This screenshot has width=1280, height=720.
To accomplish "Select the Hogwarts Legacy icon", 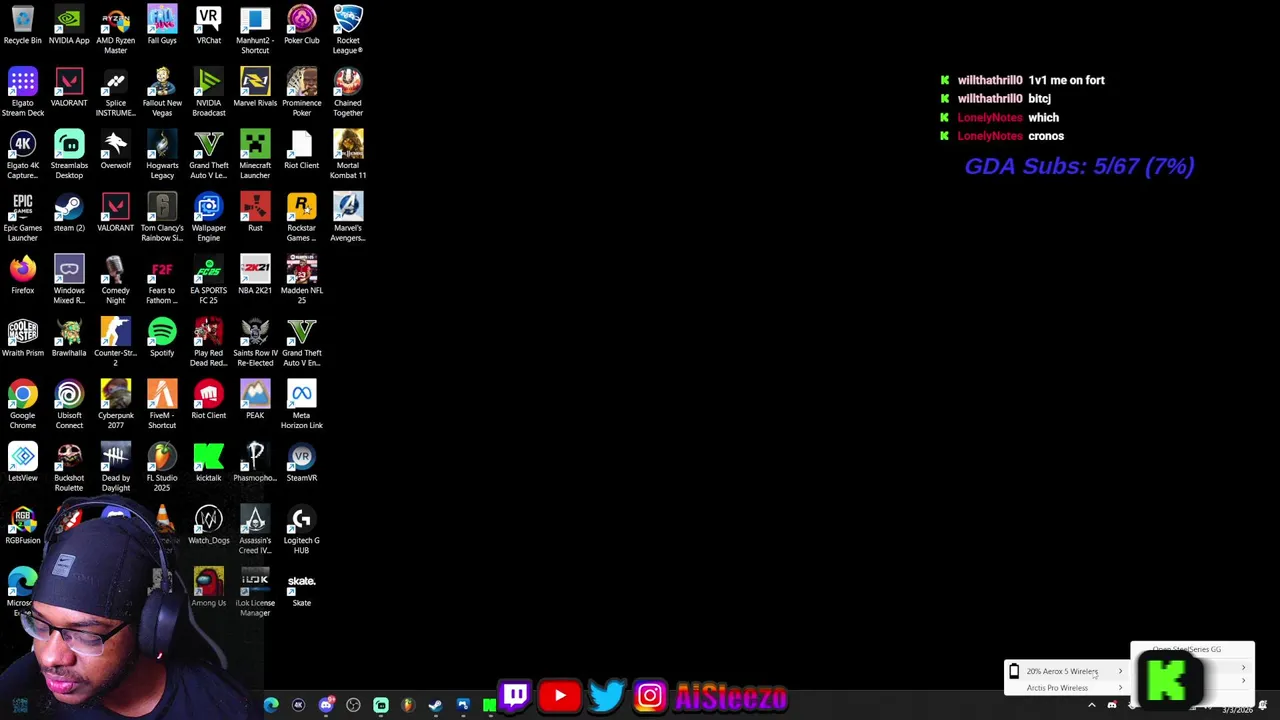I will pyautogui.click(x=162, y=155).
